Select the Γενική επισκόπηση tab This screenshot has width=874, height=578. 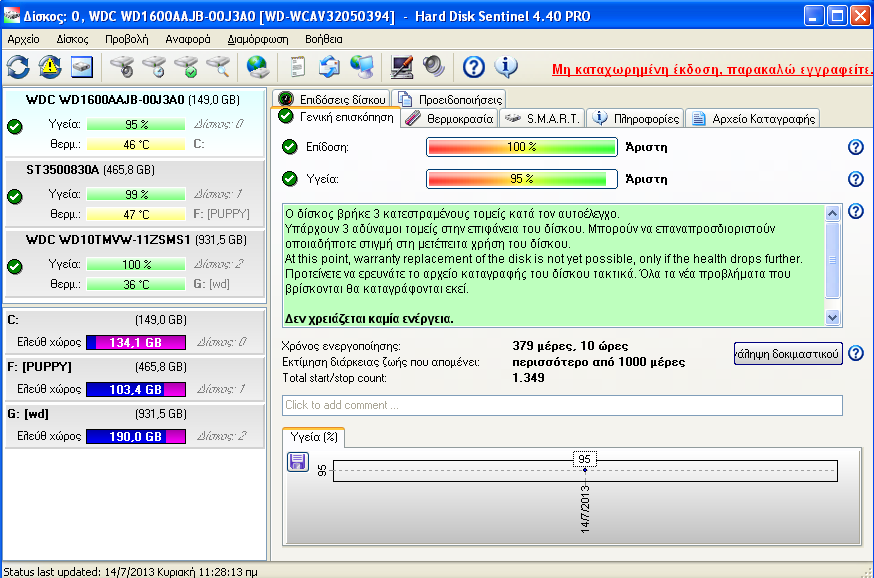tap(337, 117)
